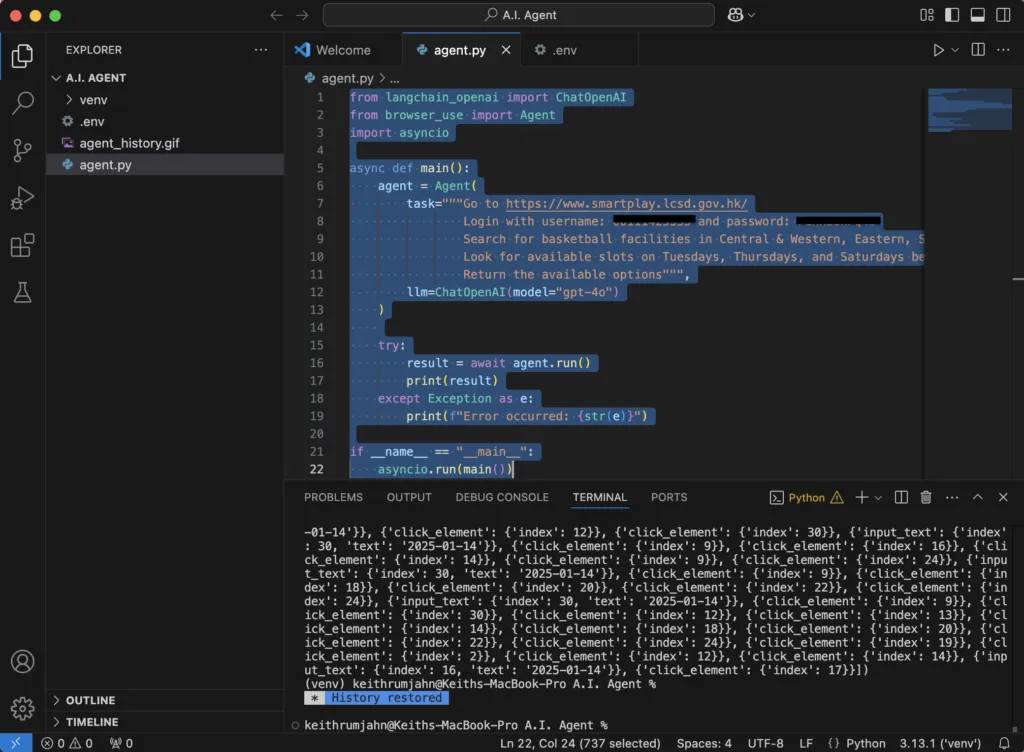Viewport: 1024px width, 752px height.
Task: Open the Extensions view
Action: (22, 245)
